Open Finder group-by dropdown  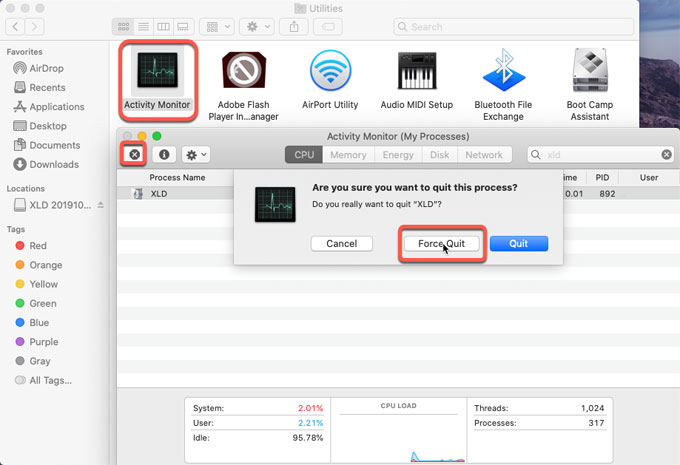click(217, 27)
